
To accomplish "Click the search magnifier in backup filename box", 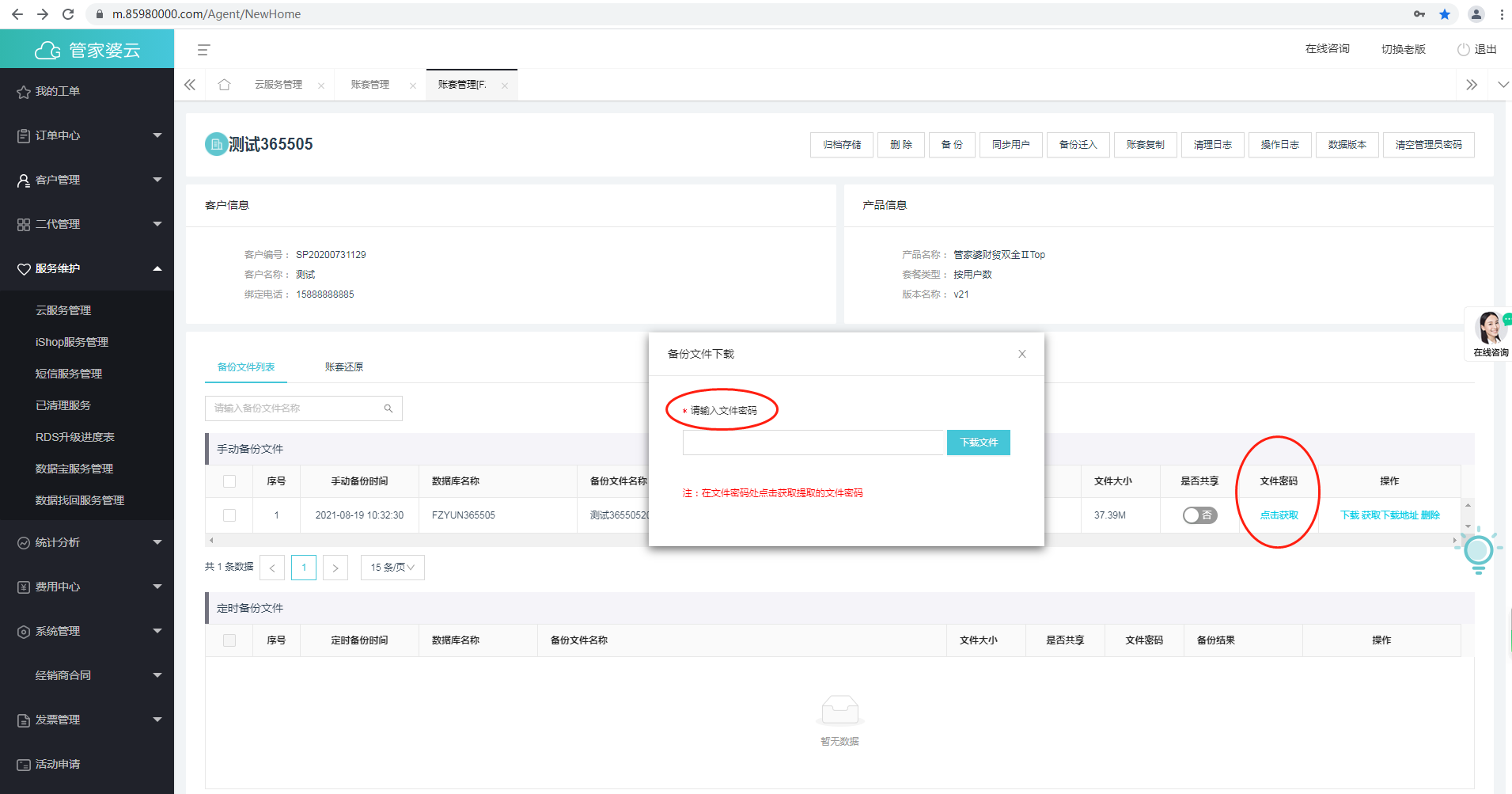I will pos(388,408).
